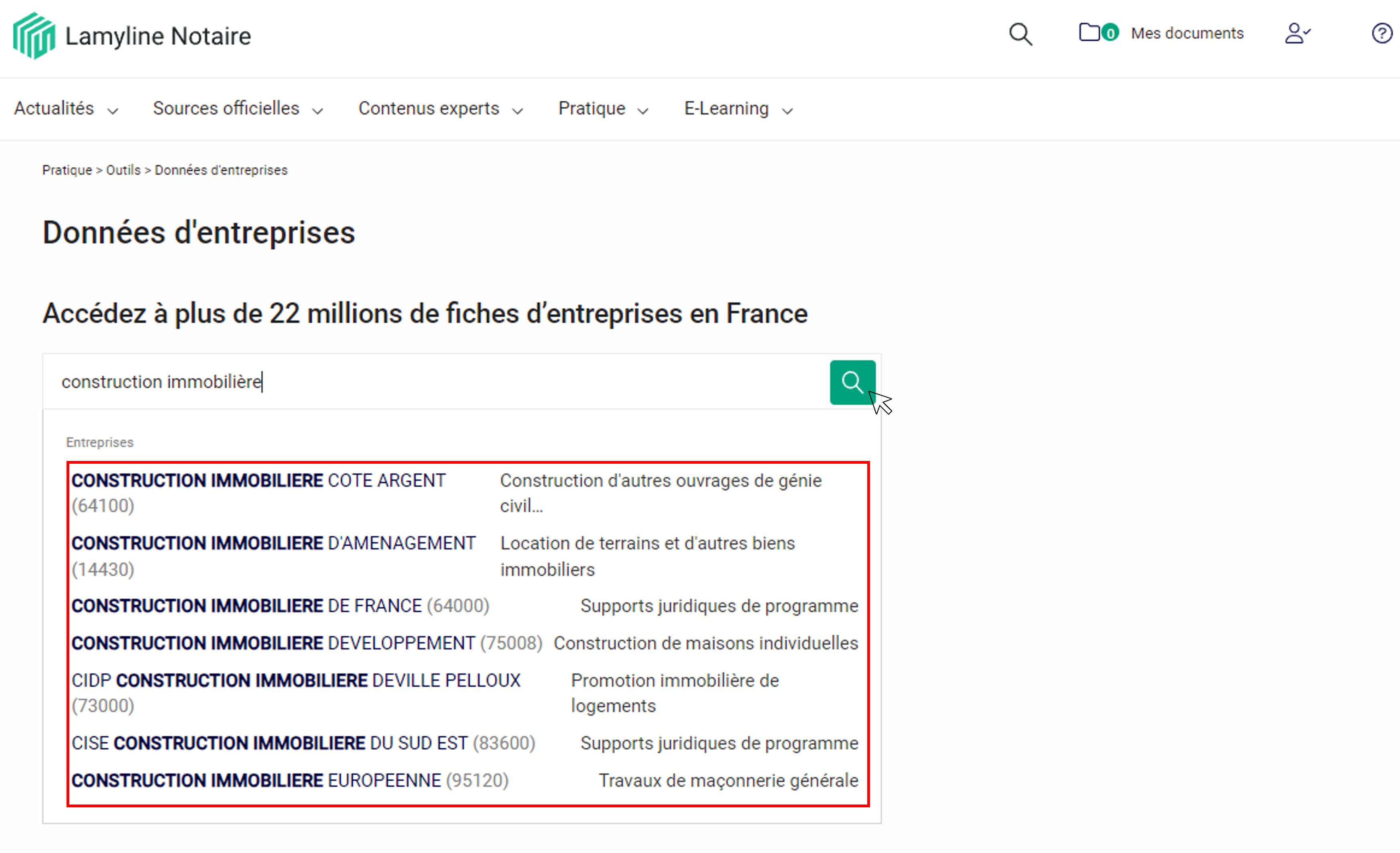Follow the Outils breadcrumb link

(123, 170)
